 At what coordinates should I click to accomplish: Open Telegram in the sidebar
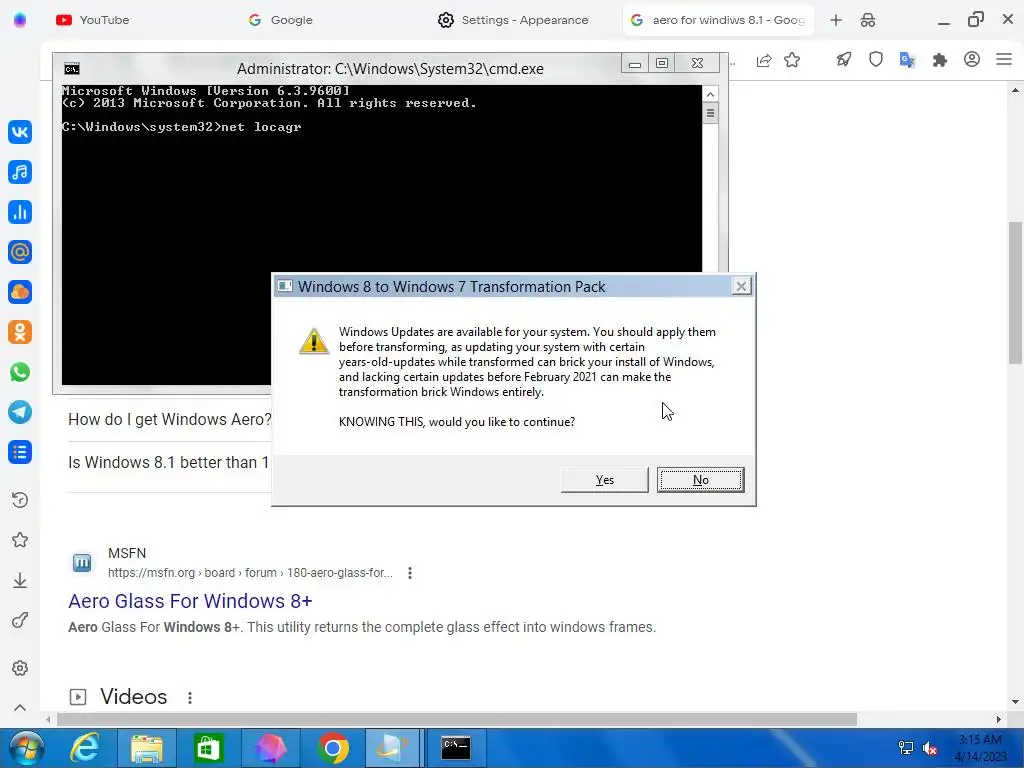click(x=20, y=412)
